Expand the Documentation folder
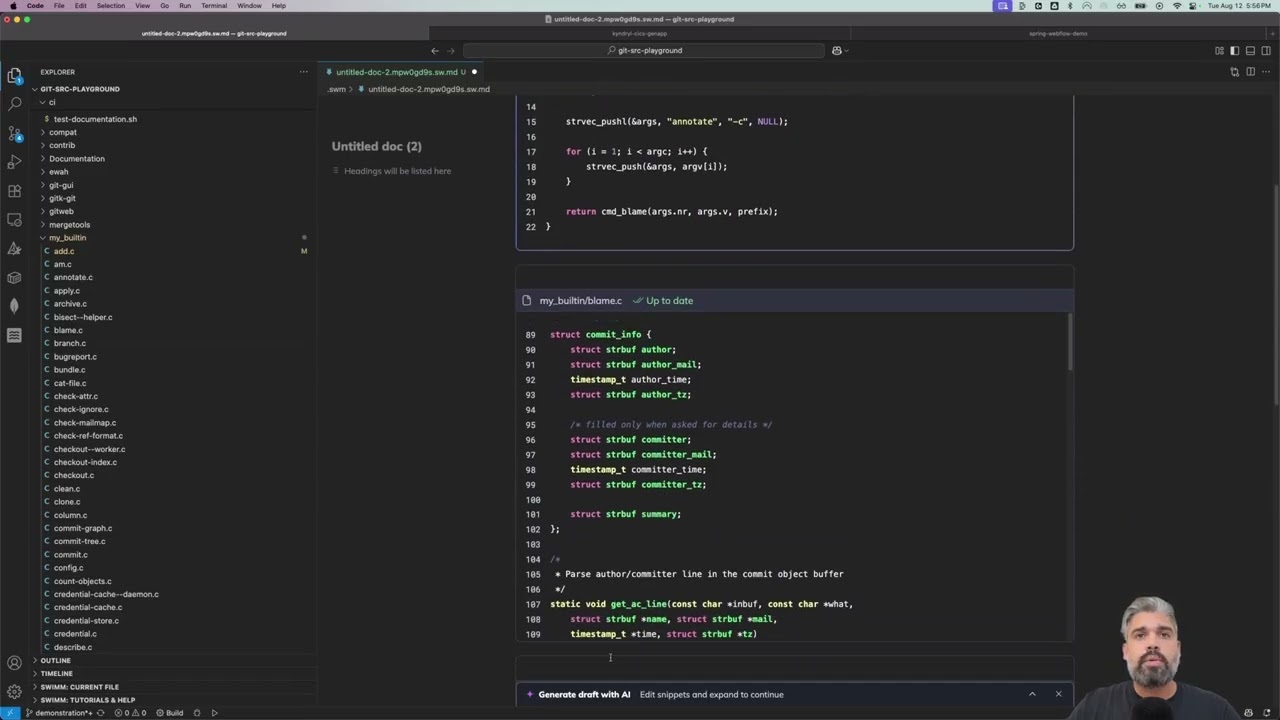This screenshot has width=1280, height=720. [x=76, y=158]
